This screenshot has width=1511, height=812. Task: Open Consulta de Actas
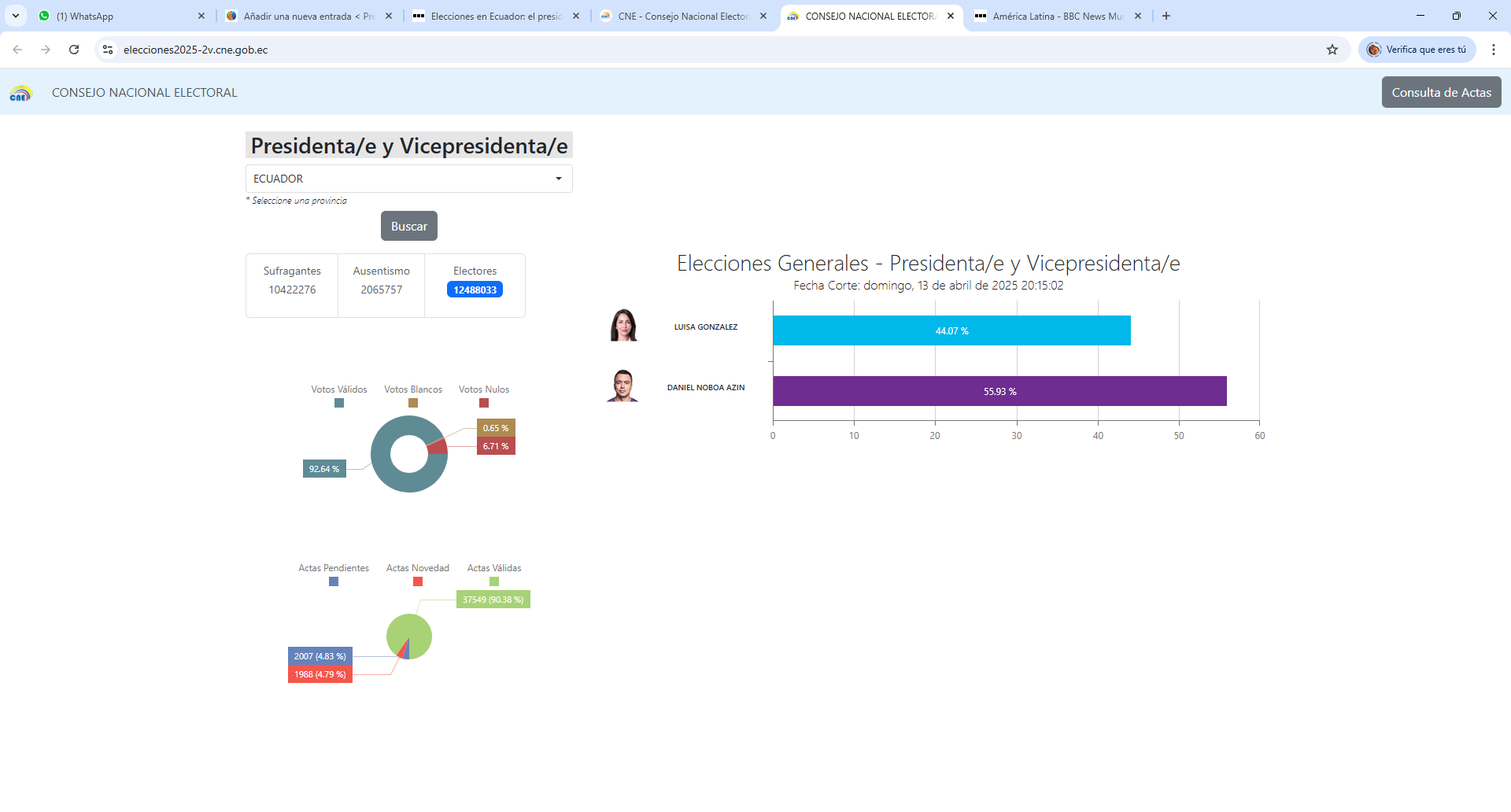point(1441,92)
